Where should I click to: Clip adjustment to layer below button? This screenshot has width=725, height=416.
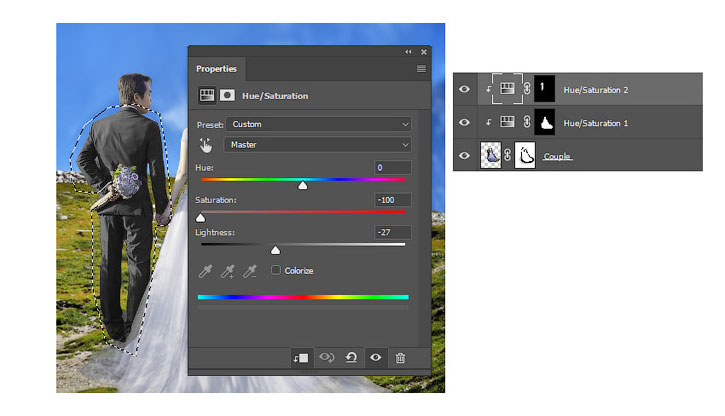[x=301, y=358]
